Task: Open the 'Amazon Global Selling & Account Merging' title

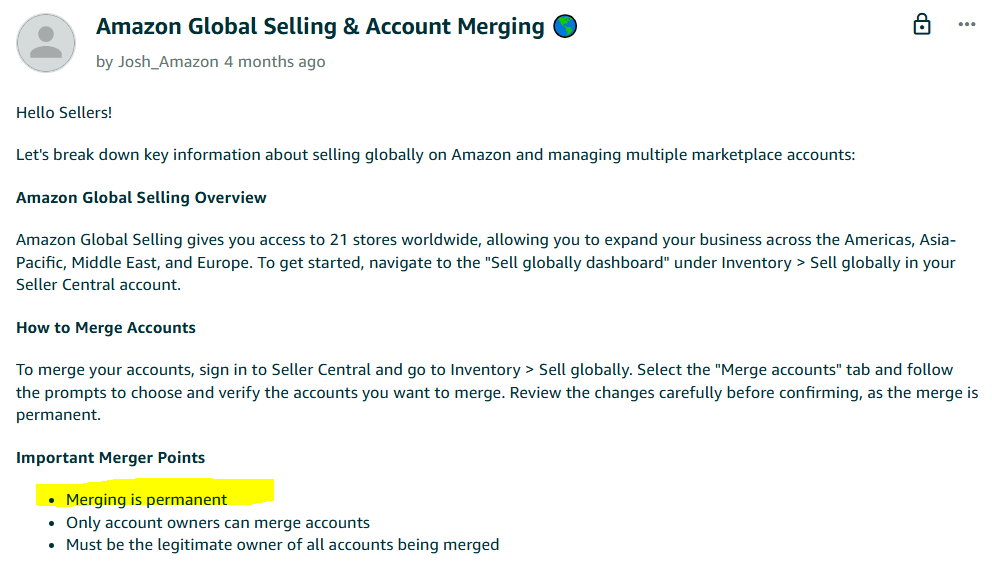Action: pos(320,27)
